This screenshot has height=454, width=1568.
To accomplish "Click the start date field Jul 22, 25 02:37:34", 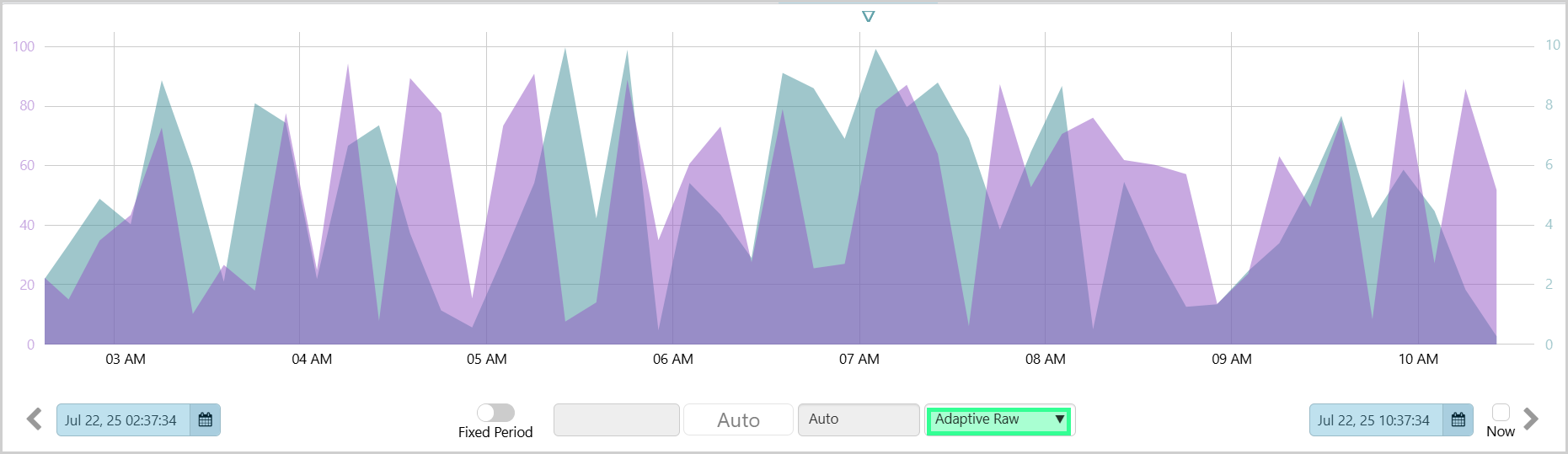I will point(122,420).
